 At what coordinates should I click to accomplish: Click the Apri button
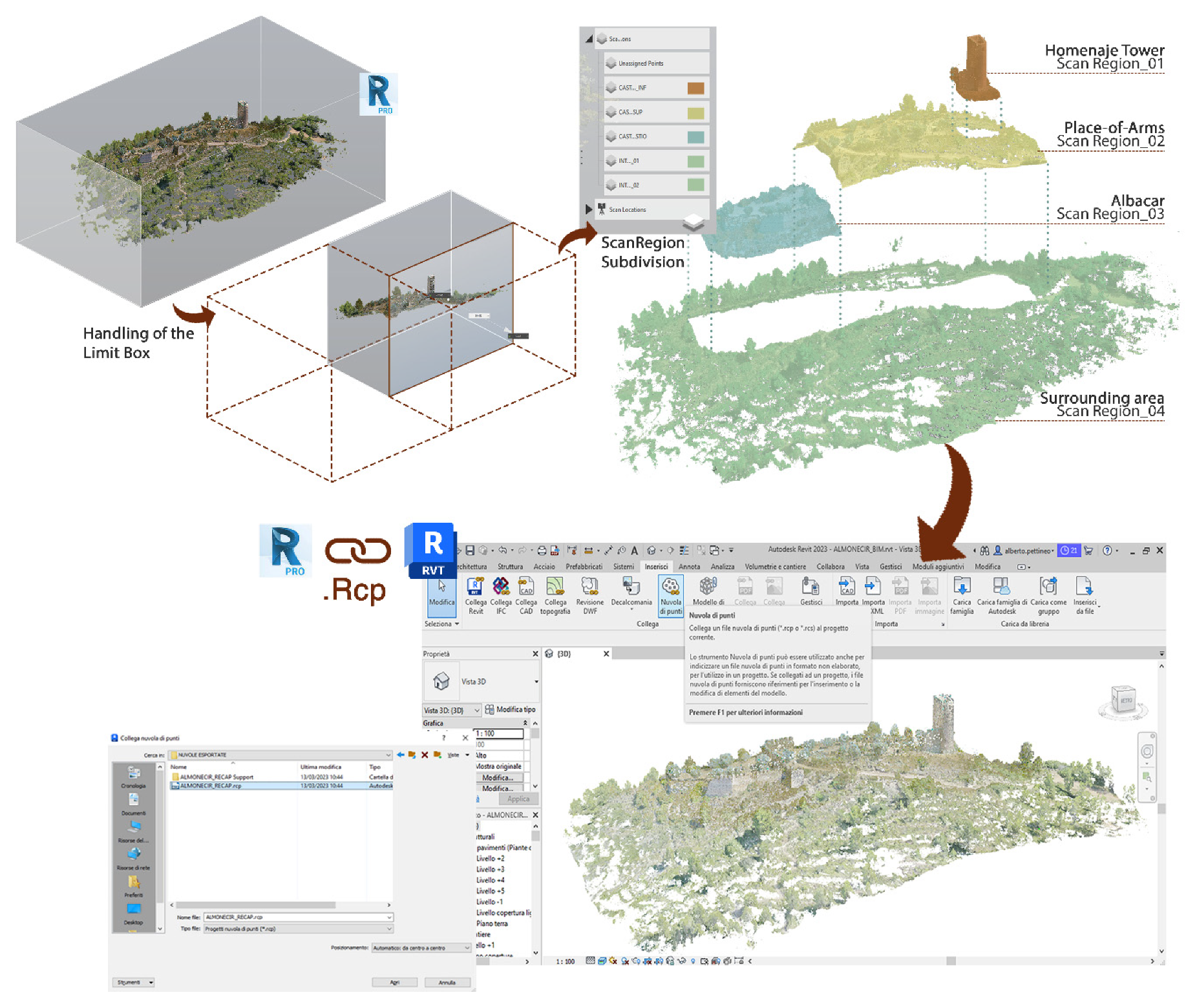(394, 982)
